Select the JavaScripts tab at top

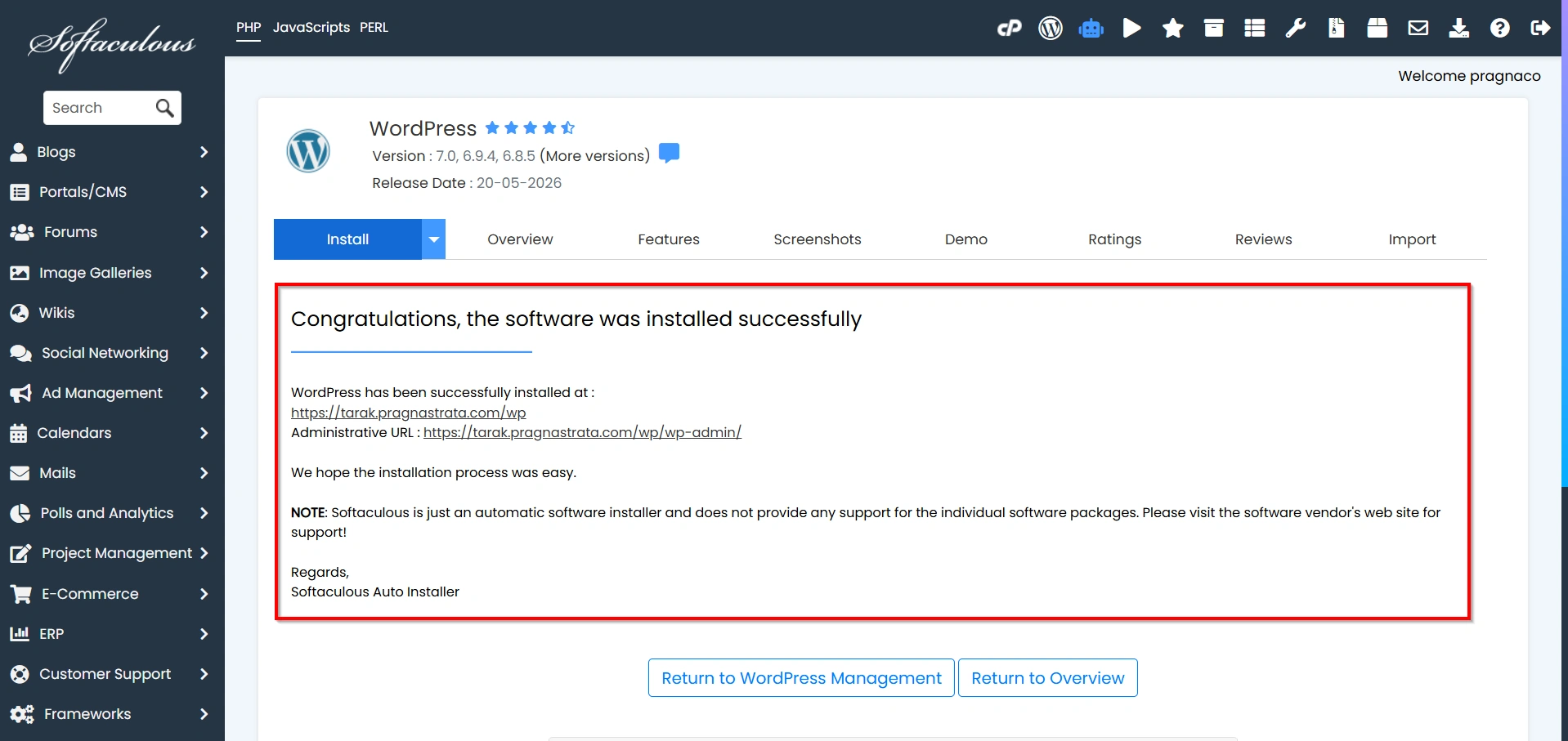click(x=311, y=28)
